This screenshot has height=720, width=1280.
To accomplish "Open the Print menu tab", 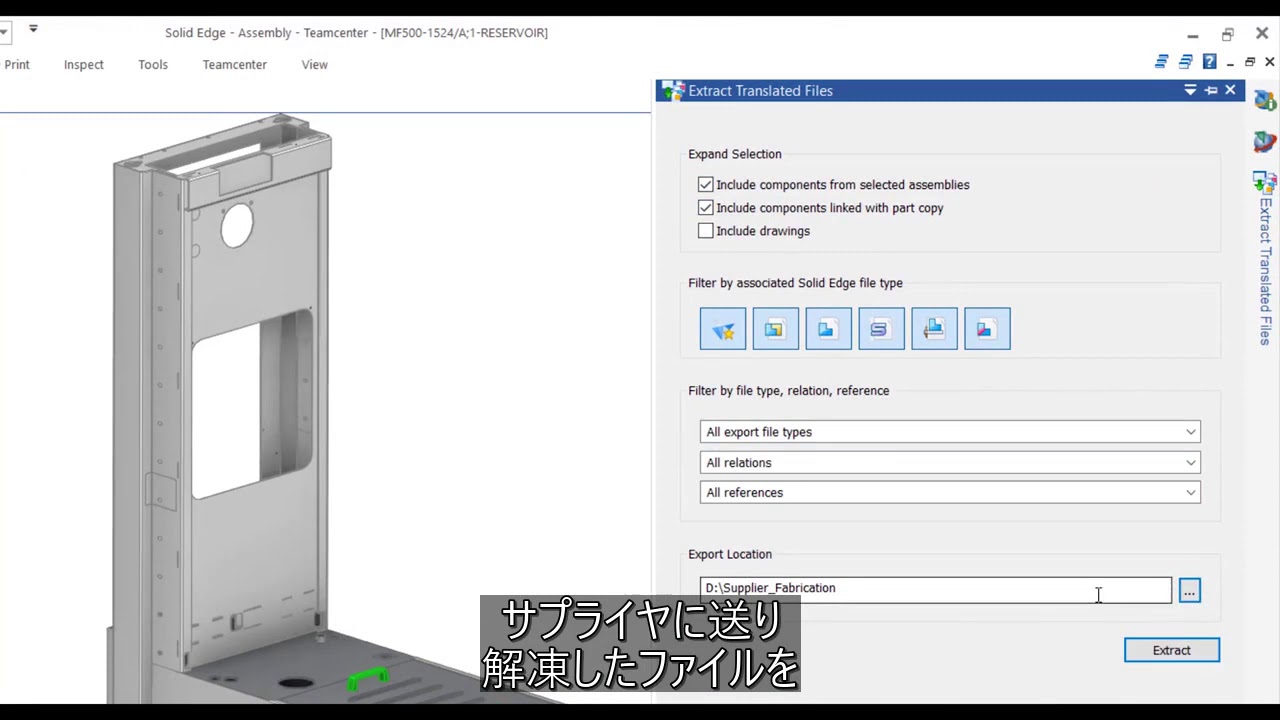I will (x=17, y=65).
